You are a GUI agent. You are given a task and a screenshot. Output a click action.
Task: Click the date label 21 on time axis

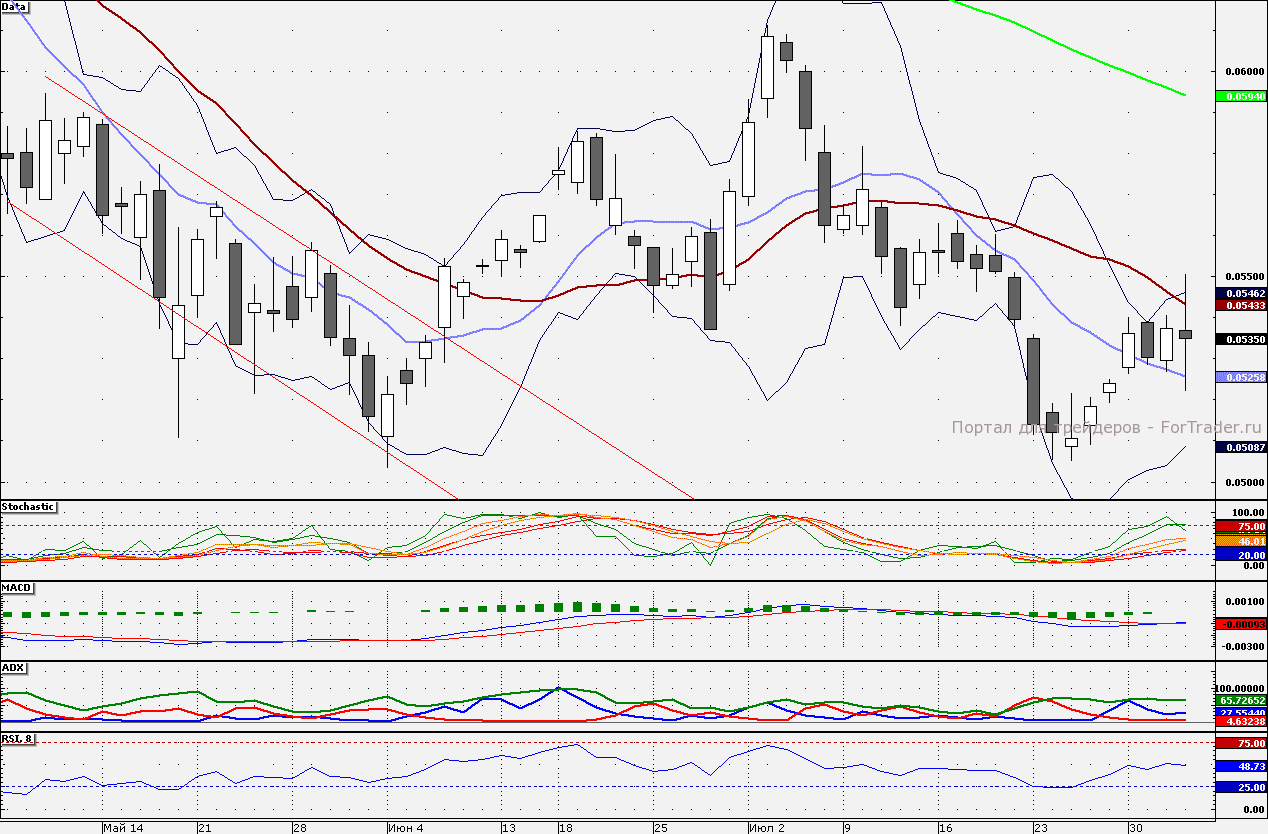click(204, 828)
